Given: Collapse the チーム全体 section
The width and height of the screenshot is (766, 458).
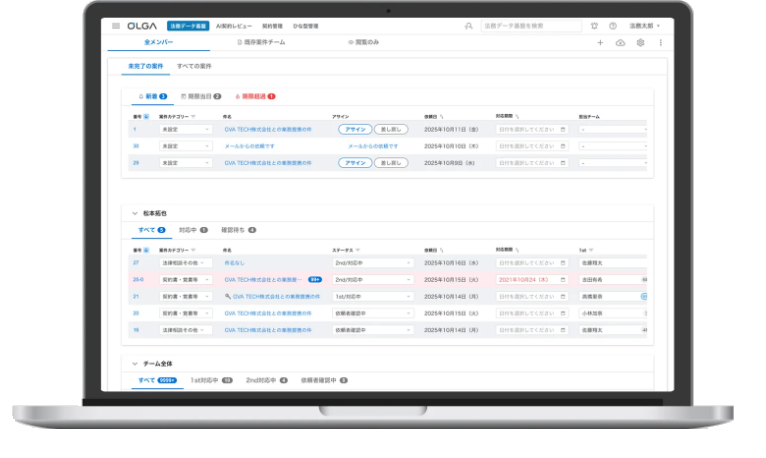Looking at the screenshot, I should [135, 363].
